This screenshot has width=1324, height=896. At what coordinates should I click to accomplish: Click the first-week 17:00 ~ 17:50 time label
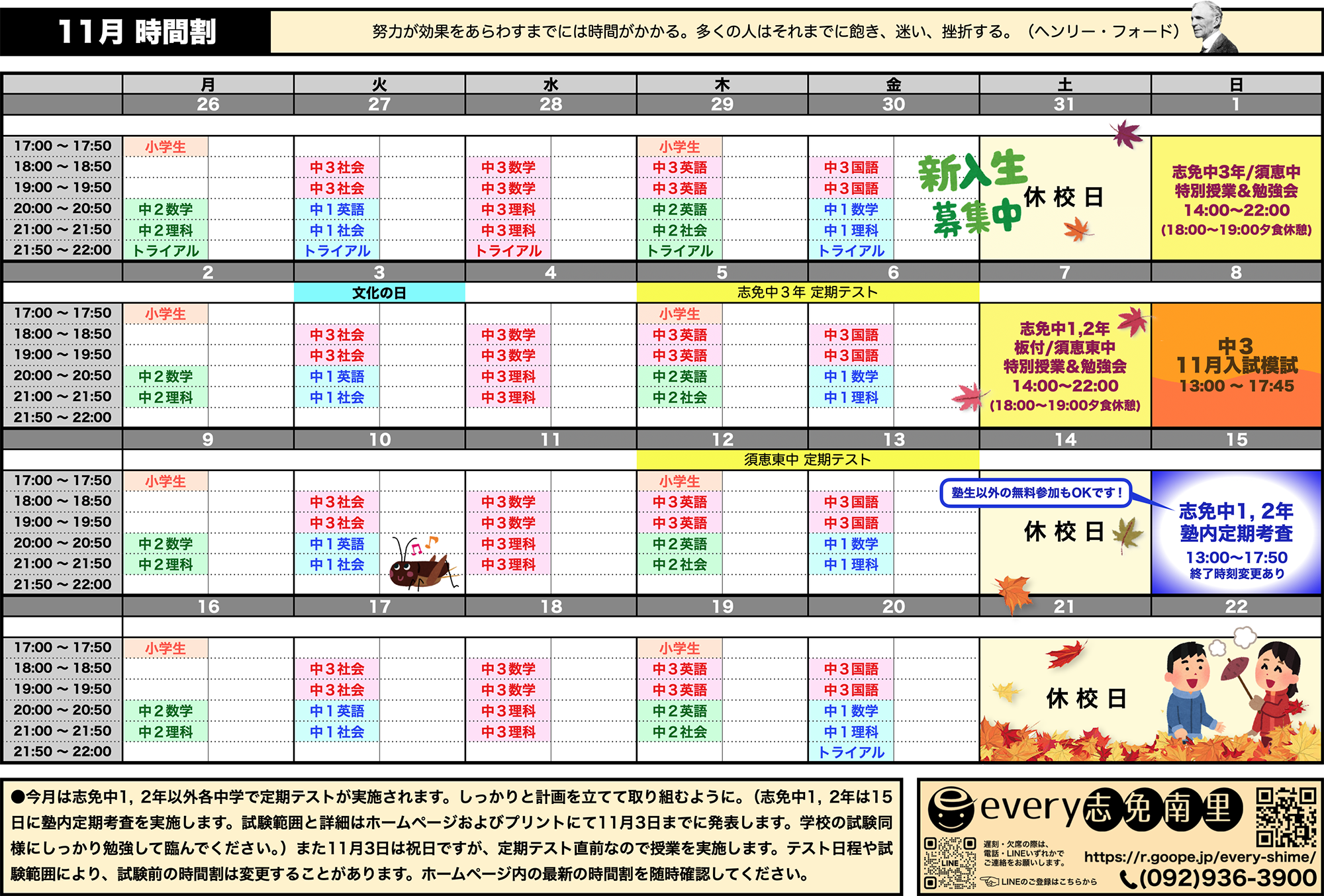62,146
